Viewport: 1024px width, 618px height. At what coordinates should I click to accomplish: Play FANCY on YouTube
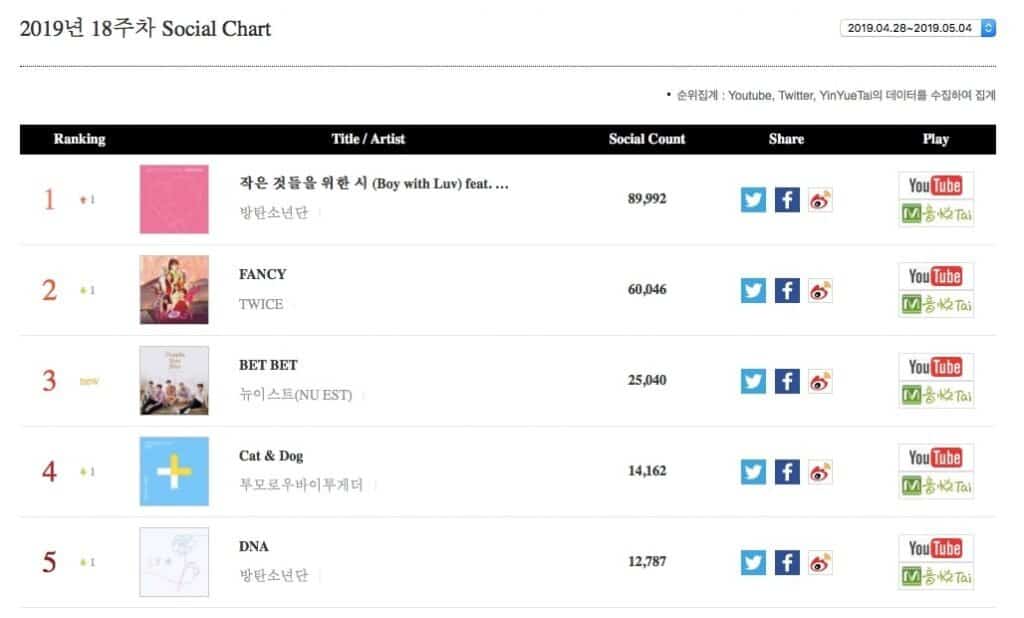pos(935,276)
